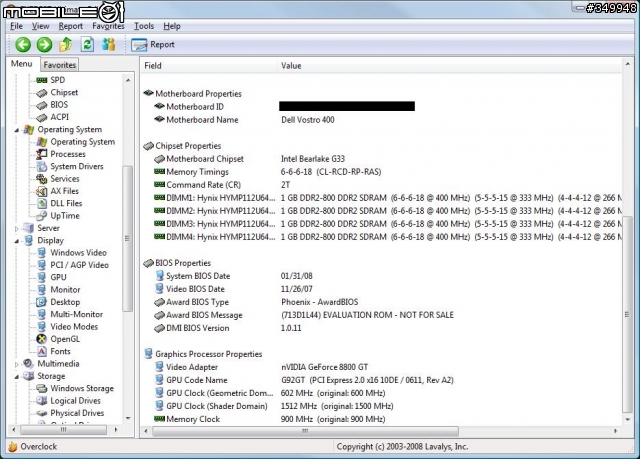640x459 pixels.
Task: Open the Report toolbar button
Action: coord(153,44)
